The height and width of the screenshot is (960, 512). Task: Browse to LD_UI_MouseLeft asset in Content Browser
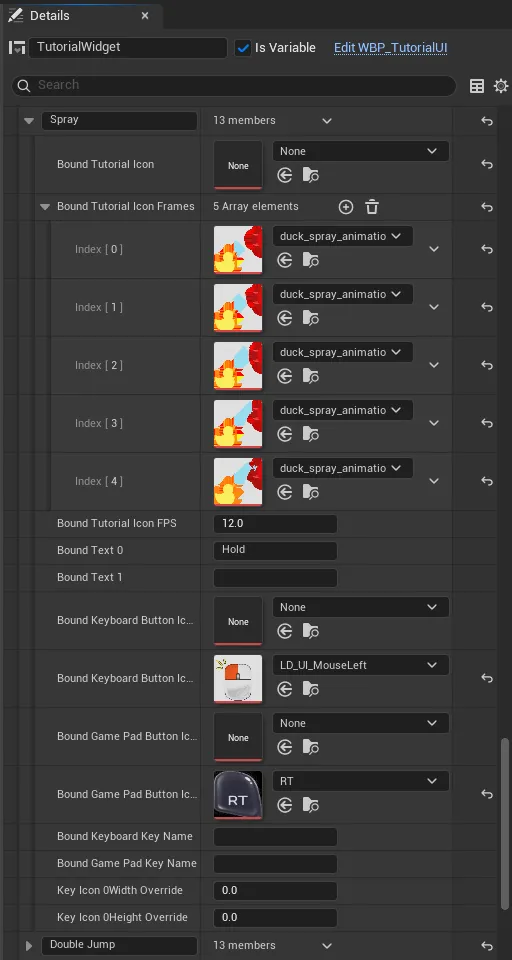click(x=311, y=689)
